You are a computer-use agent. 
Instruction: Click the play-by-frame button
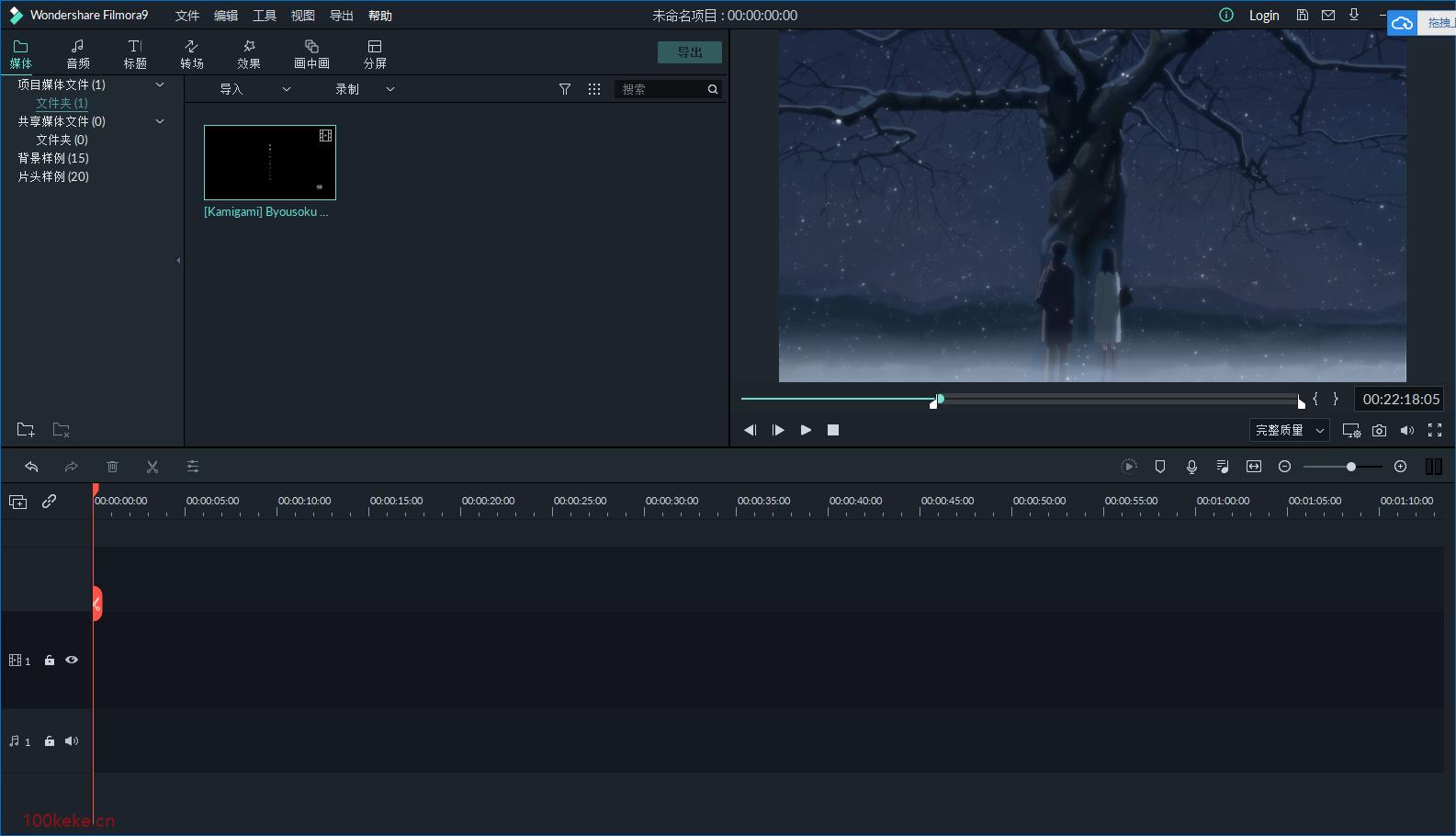(x=778, y=430)
